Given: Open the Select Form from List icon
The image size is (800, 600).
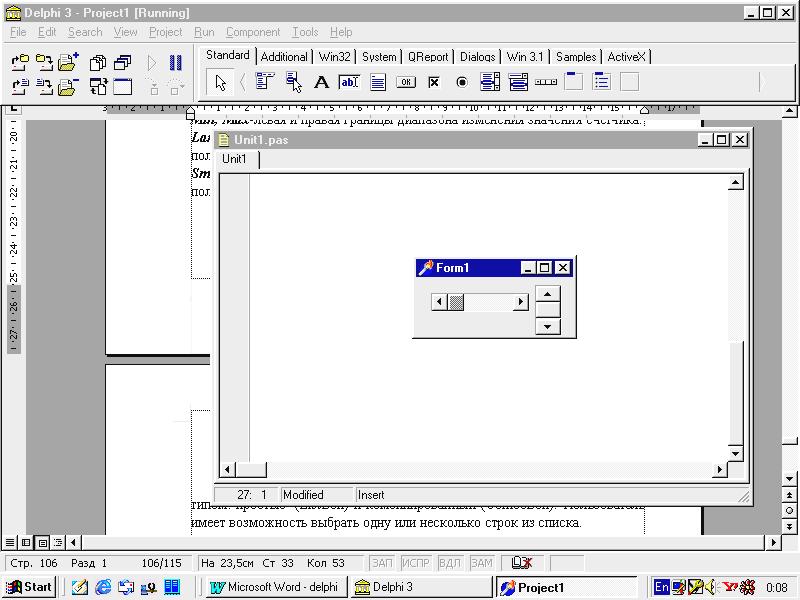Looking at the screenshot, I should 122,63.
